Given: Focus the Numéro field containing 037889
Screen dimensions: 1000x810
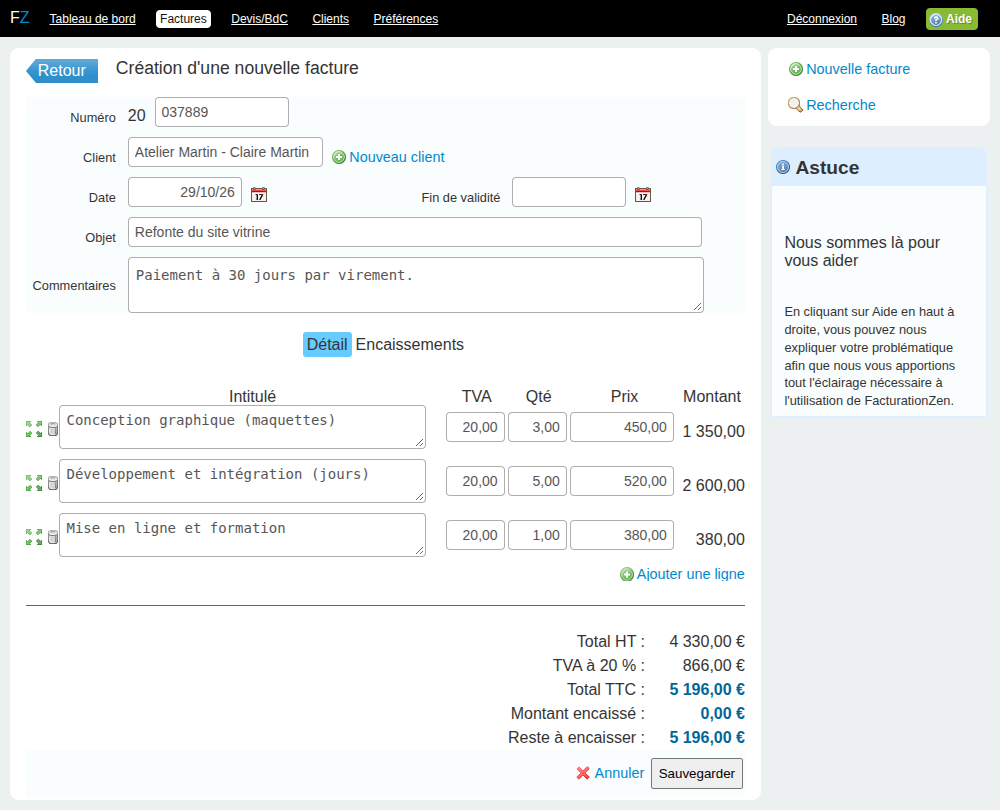Looking at the screenshot, I should 222,112.
